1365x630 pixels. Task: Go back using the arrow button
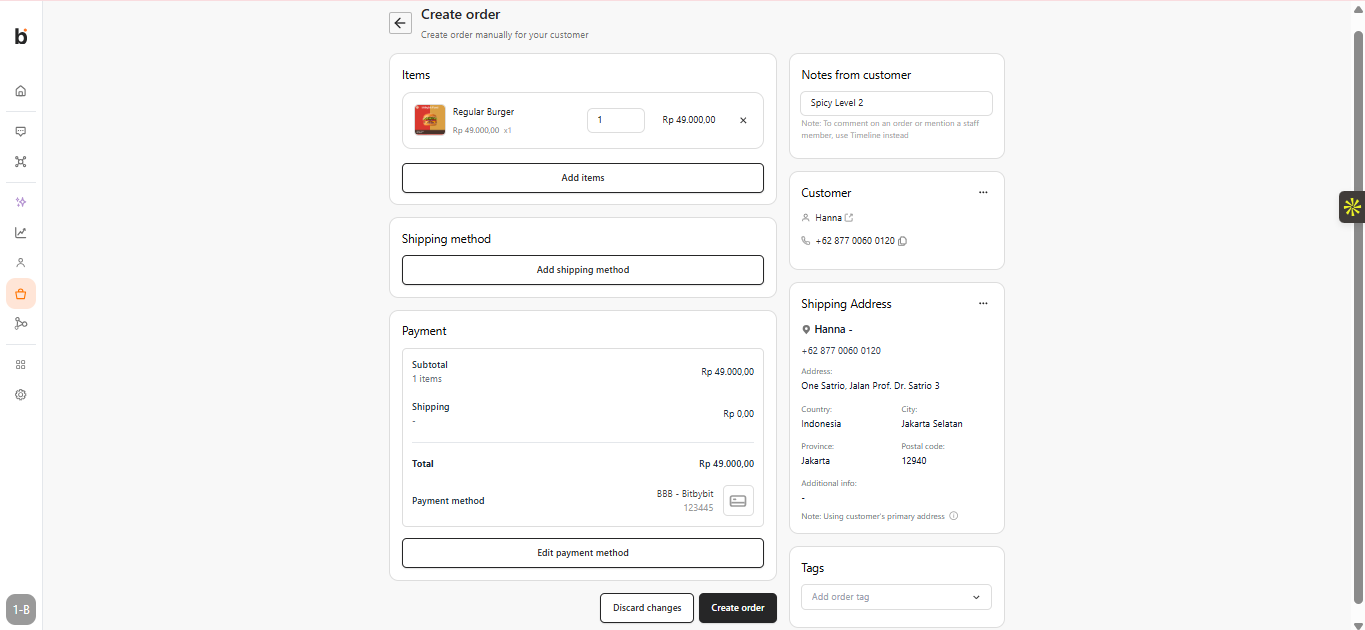pyautogui.click(x=400, y=23)
